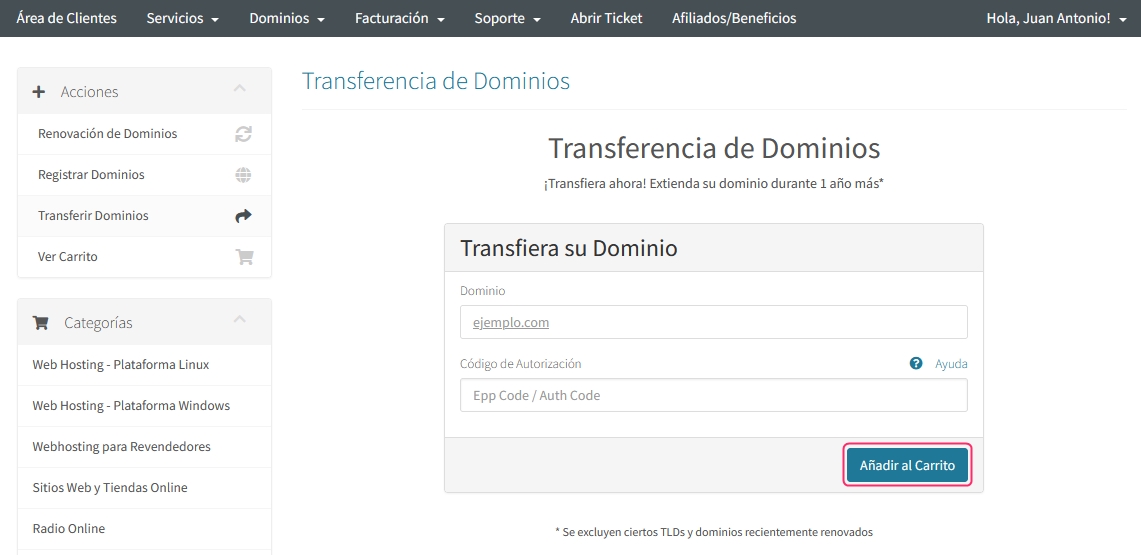Click the cart icon in Categorías header
Image resolution: width=1141 pixels, height=555 pixels.
(x=41, y=323)
